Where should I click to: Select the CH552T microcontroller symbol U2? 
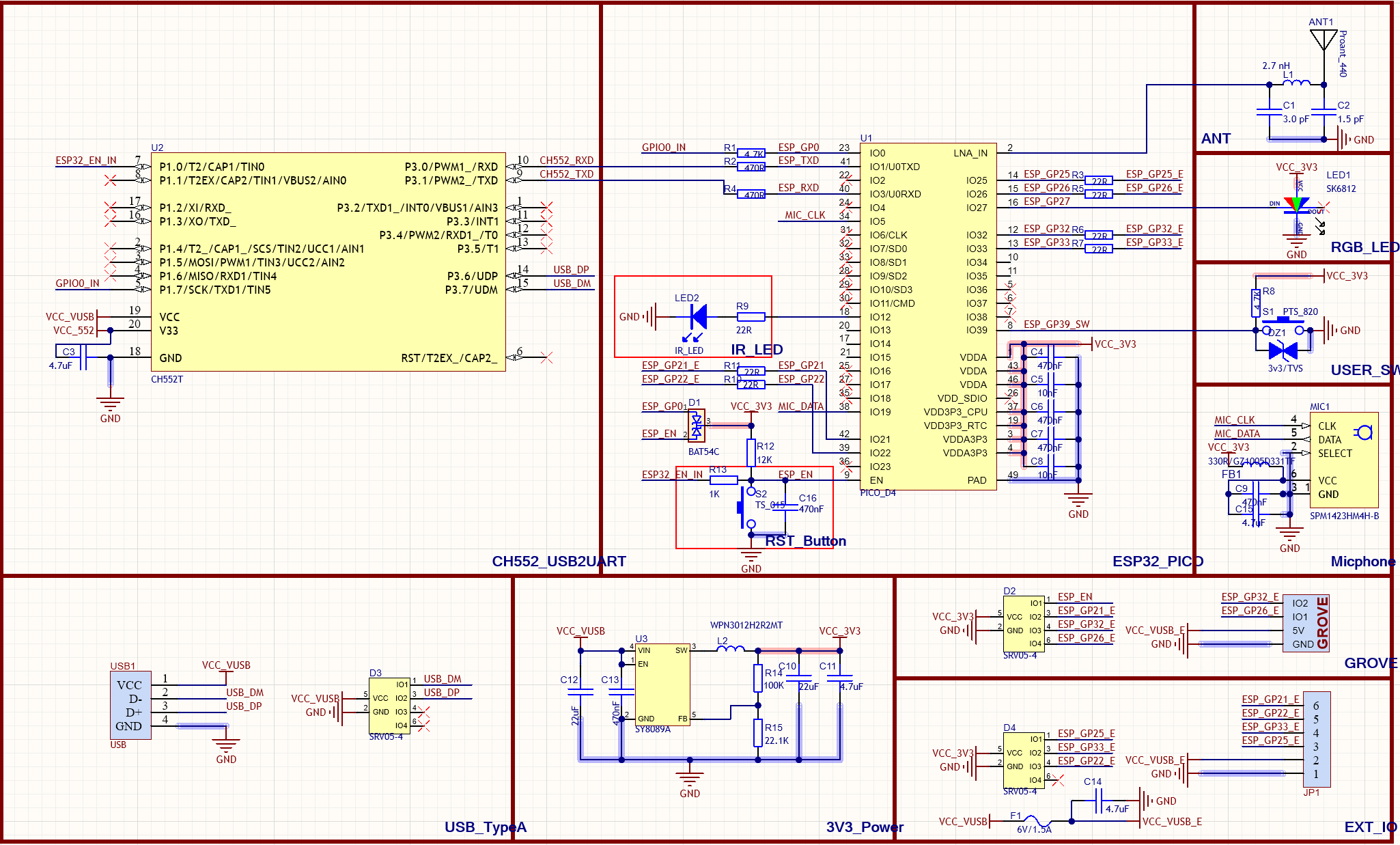click(x=328, y=260)
